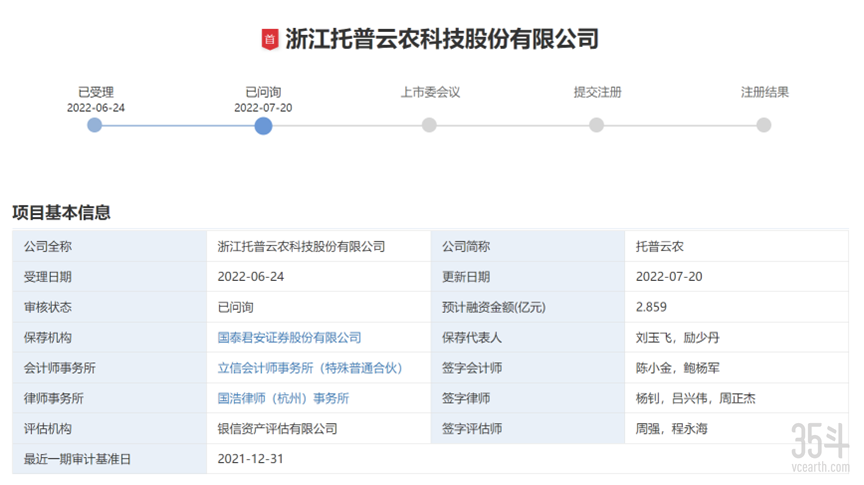864x485 pixels.
Task: Click the 注册结果 stage label
Action: [765, 92]
